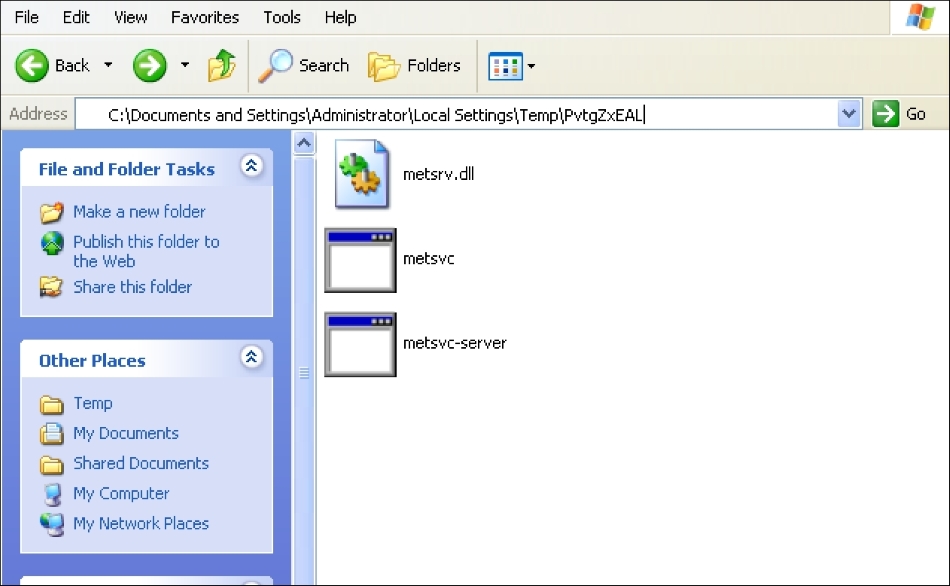The image size is (950, 586).
Task: Click the task pane scroll up arrow
Action: 304,144
